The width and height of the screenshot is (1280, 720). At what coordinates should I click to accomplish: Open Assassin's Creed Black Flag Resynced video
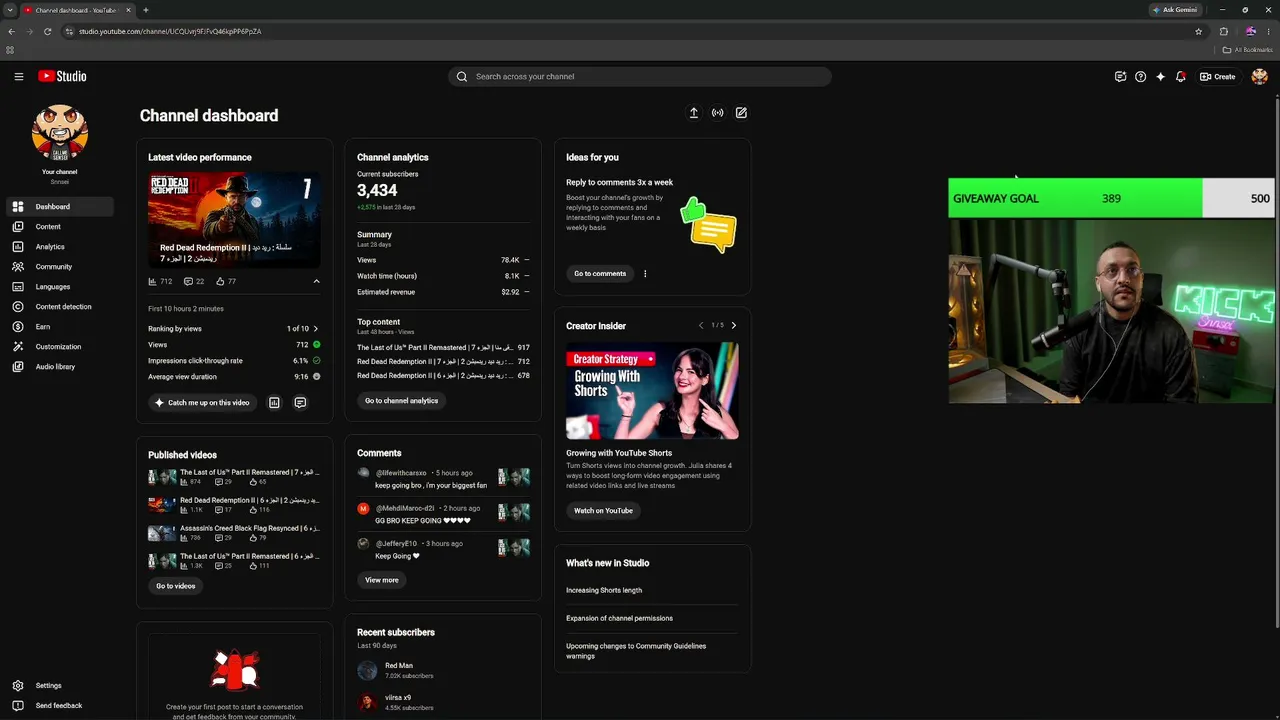click(x=234, y=533)
